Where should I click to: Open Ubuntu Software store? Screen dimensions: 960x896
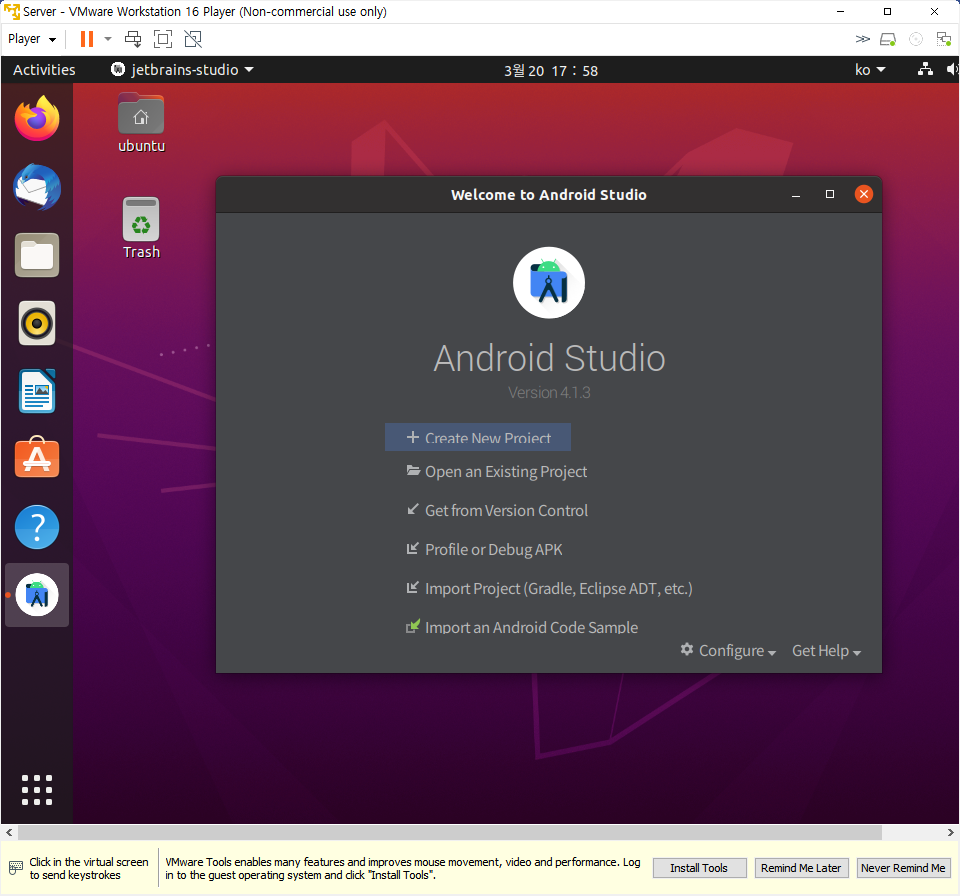[x=37, y=457]
